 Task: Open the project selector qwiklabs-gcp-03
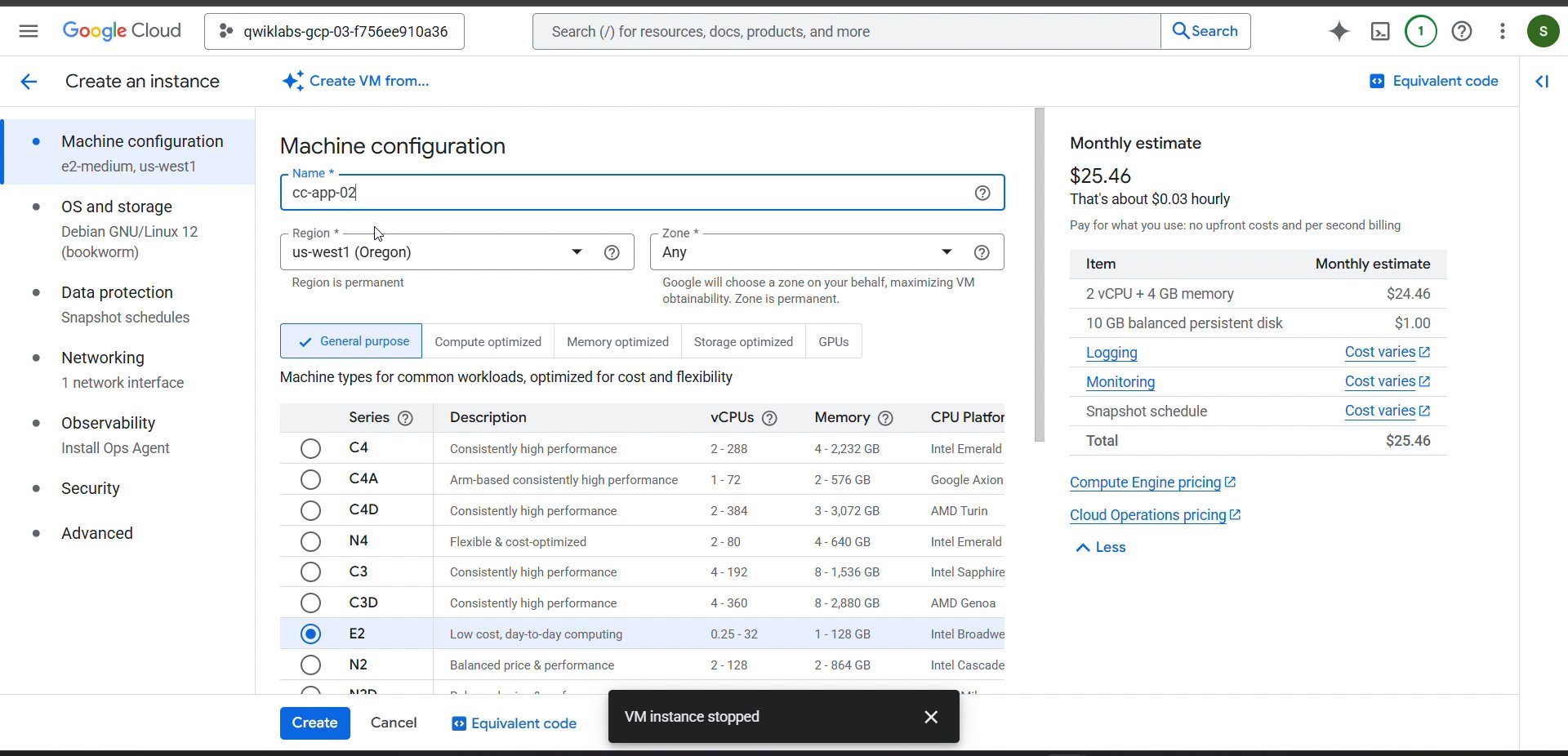[334, 31]
